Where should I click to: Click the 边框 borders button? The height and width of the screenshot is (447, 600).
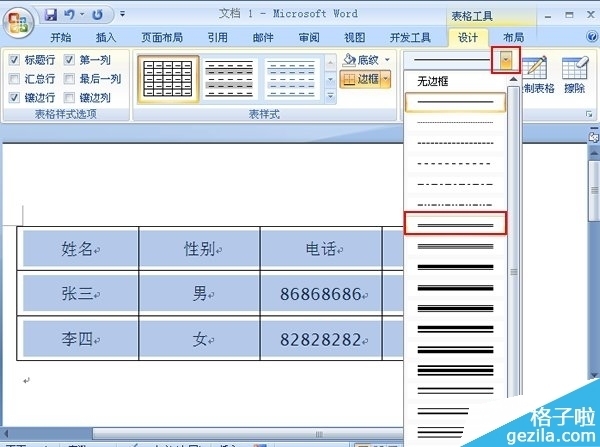pyautogui.click(x=360, y=79)
